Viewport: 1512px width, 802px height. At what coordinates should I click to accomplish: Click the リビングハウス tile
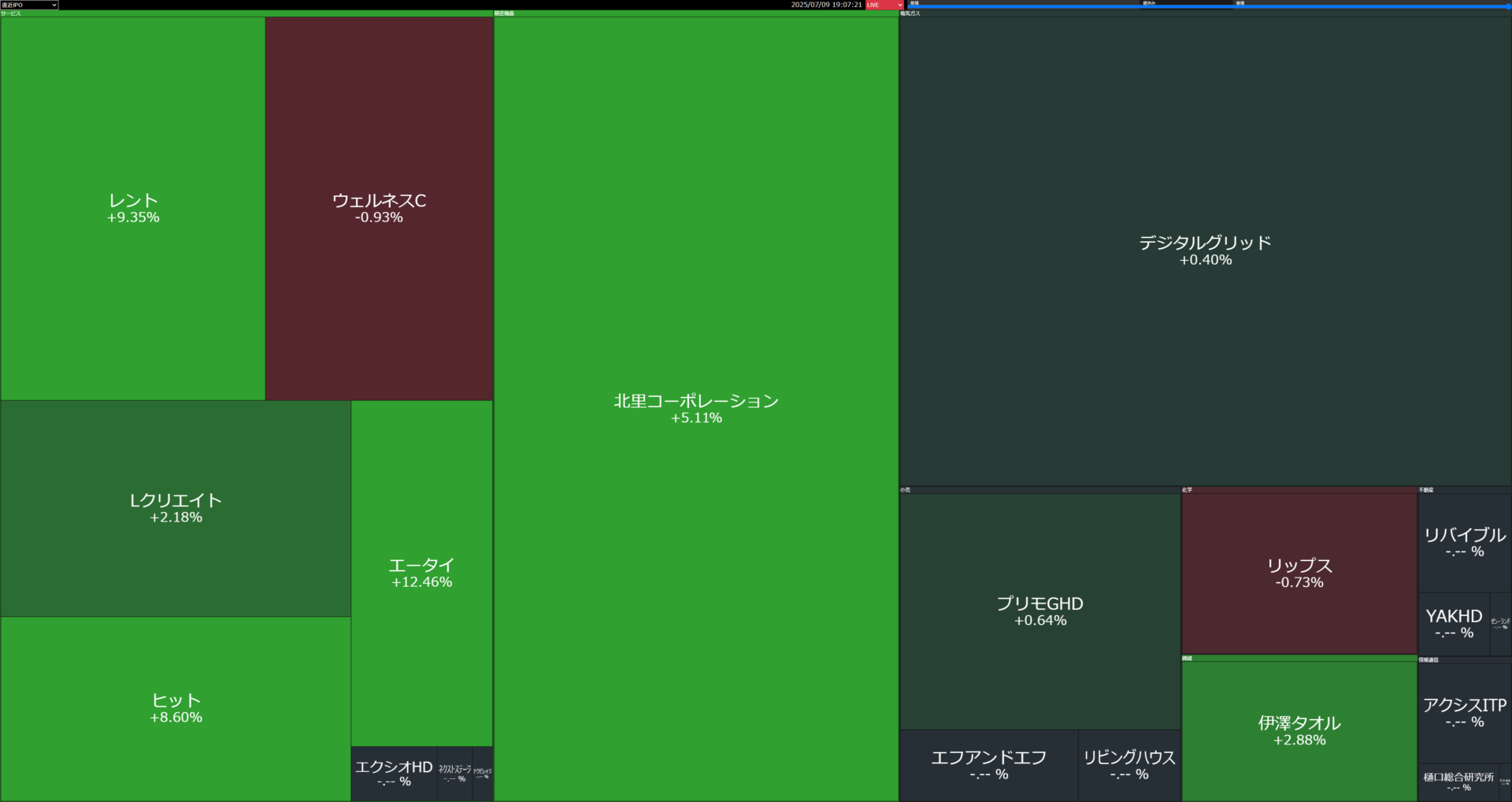point(1129,765)
